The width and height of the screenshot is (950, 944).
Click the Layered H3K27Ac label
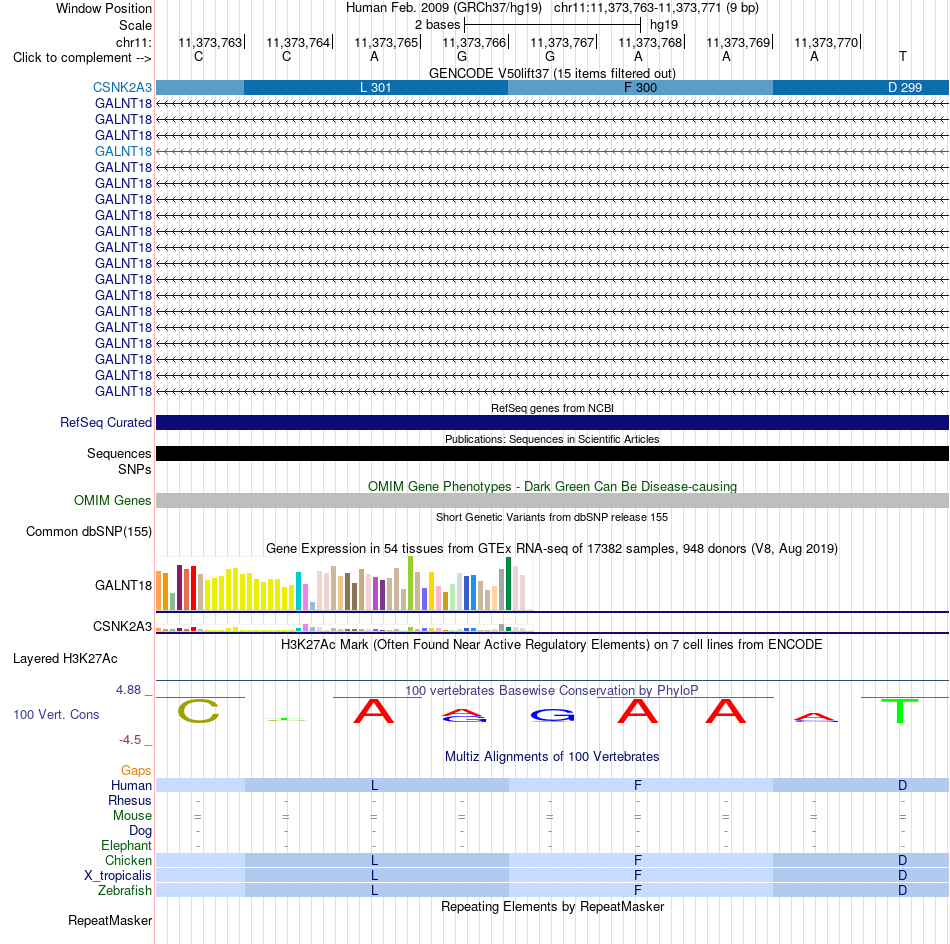[x=65, y=659]
